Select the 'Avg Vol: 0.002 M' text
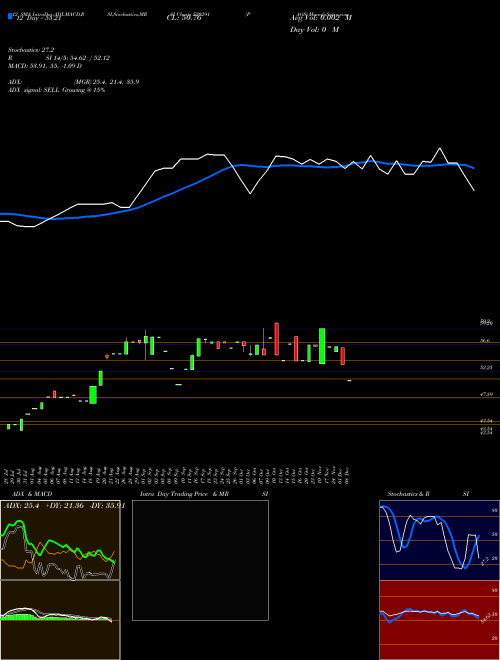Viewport: 500px width, 660px height. pyautogui.click(x=321, y=18)
